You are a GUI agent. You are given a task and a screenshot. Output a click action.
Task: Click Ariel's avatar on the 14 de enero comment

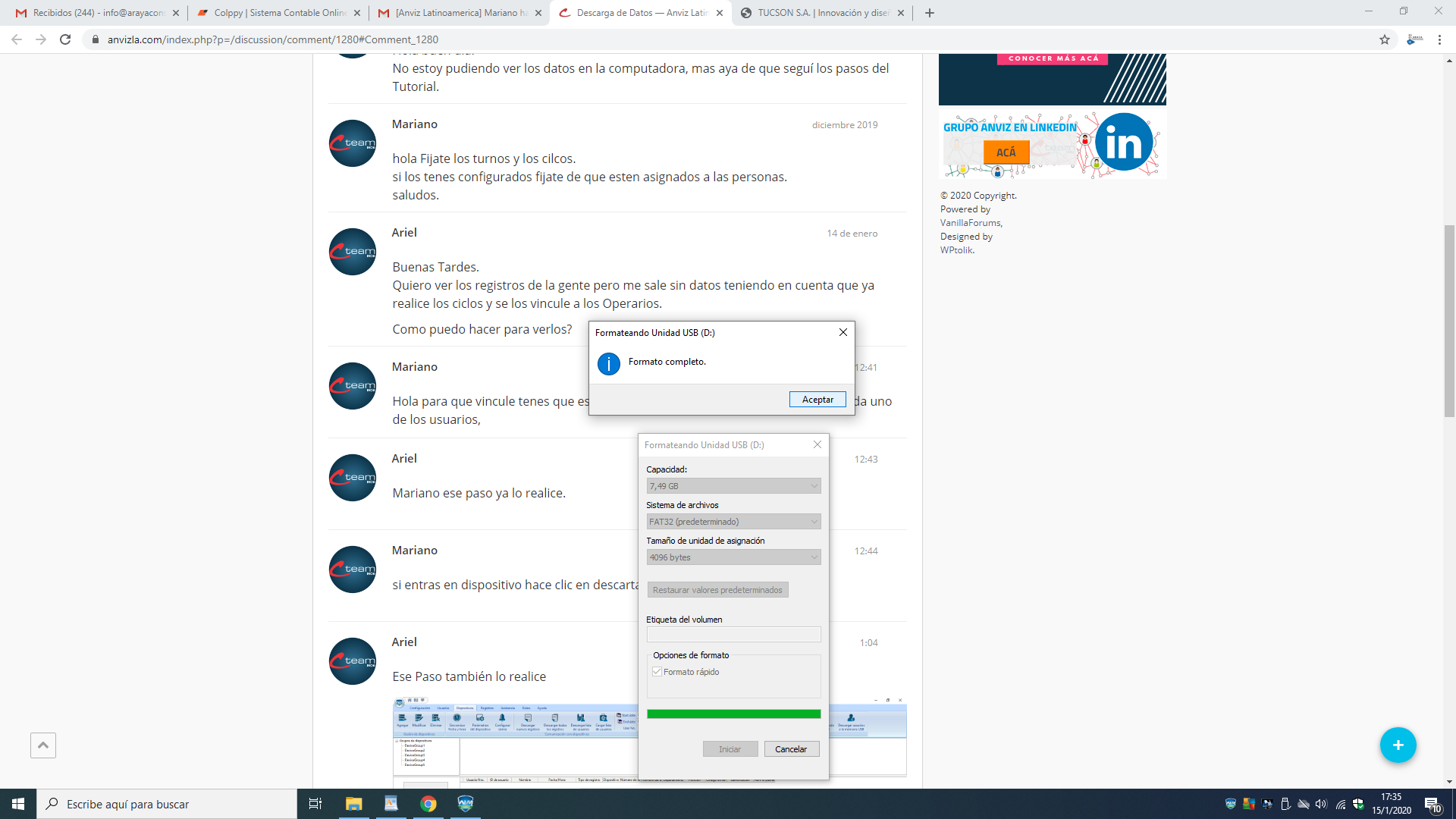(x=353, y=252)
